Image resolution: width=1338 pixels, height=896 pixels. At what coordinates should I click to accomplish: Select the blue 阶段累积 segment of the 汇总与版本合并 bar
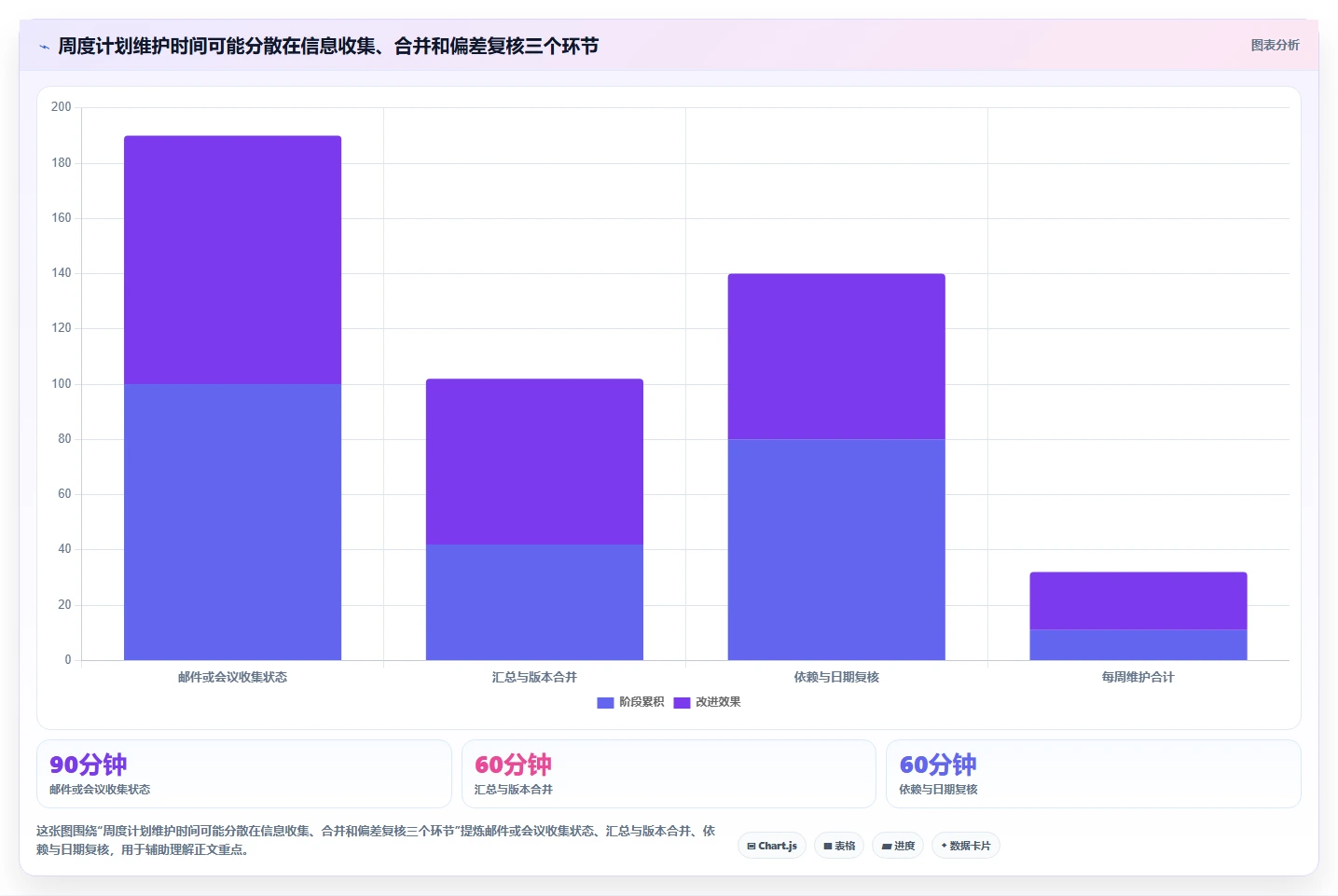(534, 602)
